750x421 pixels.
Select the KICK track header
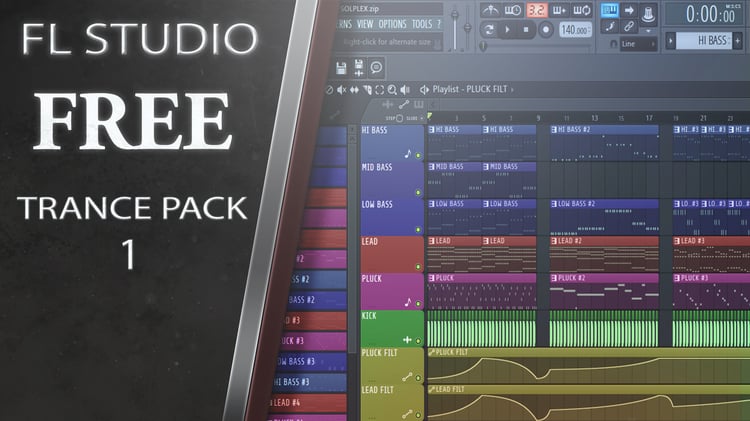tap(392, 328)
